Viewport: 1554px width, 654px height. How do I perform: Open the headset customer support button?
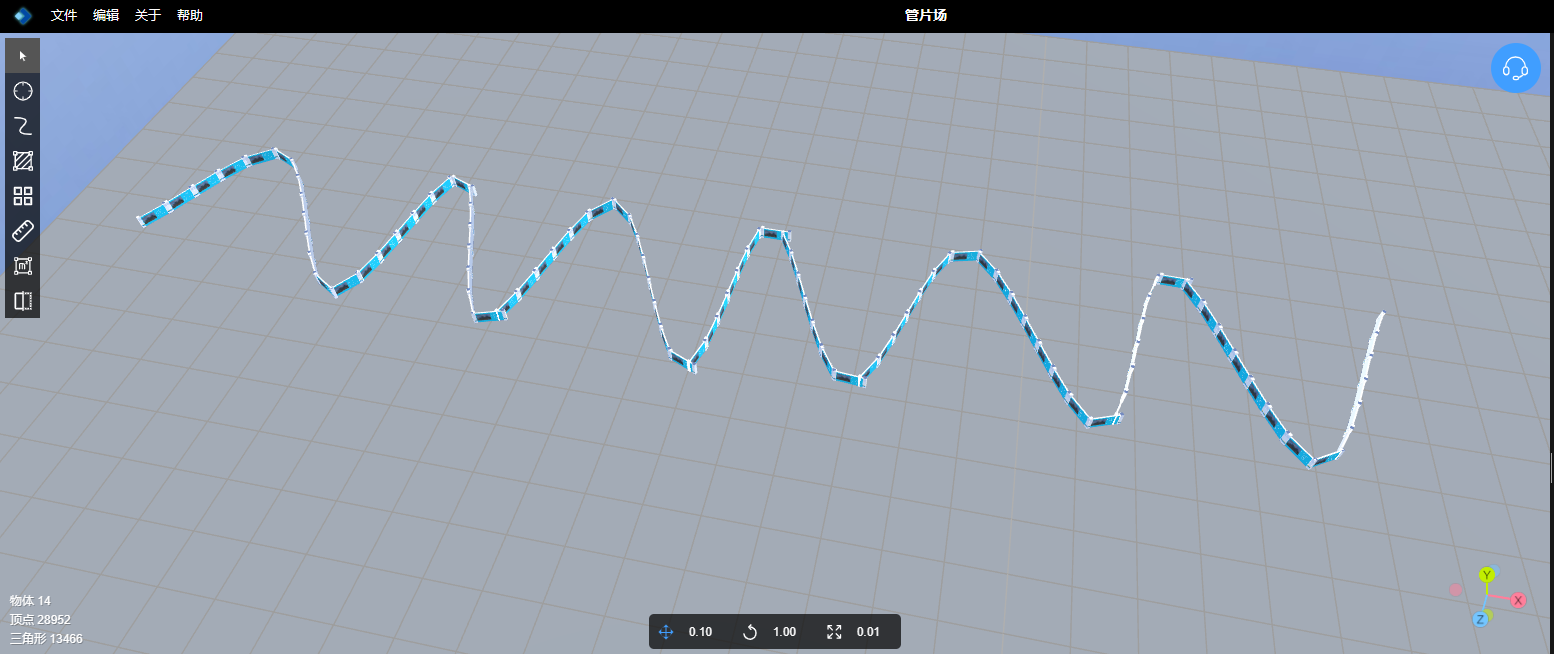click(x=1515, y=68)
